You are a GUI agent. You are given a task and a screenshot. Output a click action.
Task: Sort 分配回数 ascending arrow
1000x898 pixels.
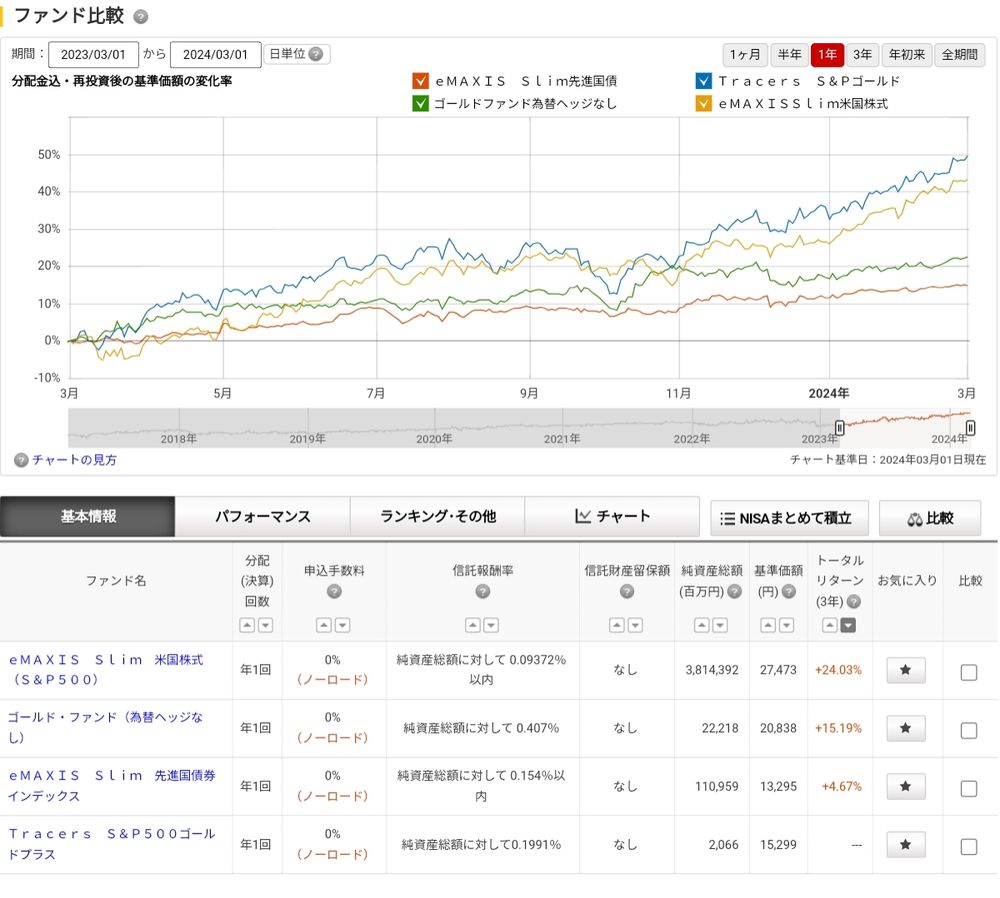pyautogui.click(x=247, y=625)
